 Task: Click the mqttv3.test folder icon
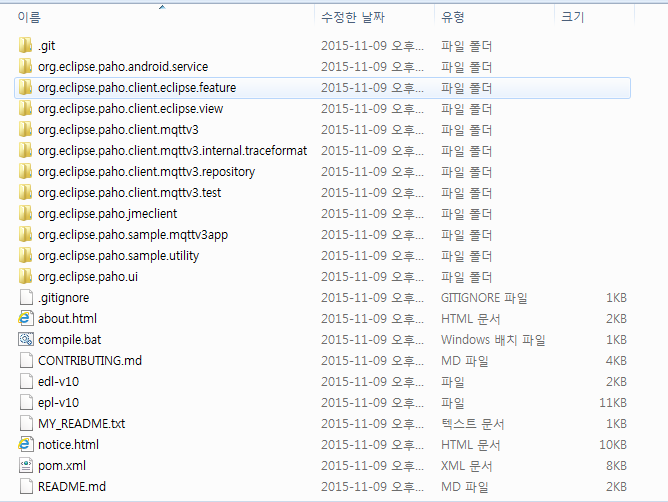tap(26, 193)
